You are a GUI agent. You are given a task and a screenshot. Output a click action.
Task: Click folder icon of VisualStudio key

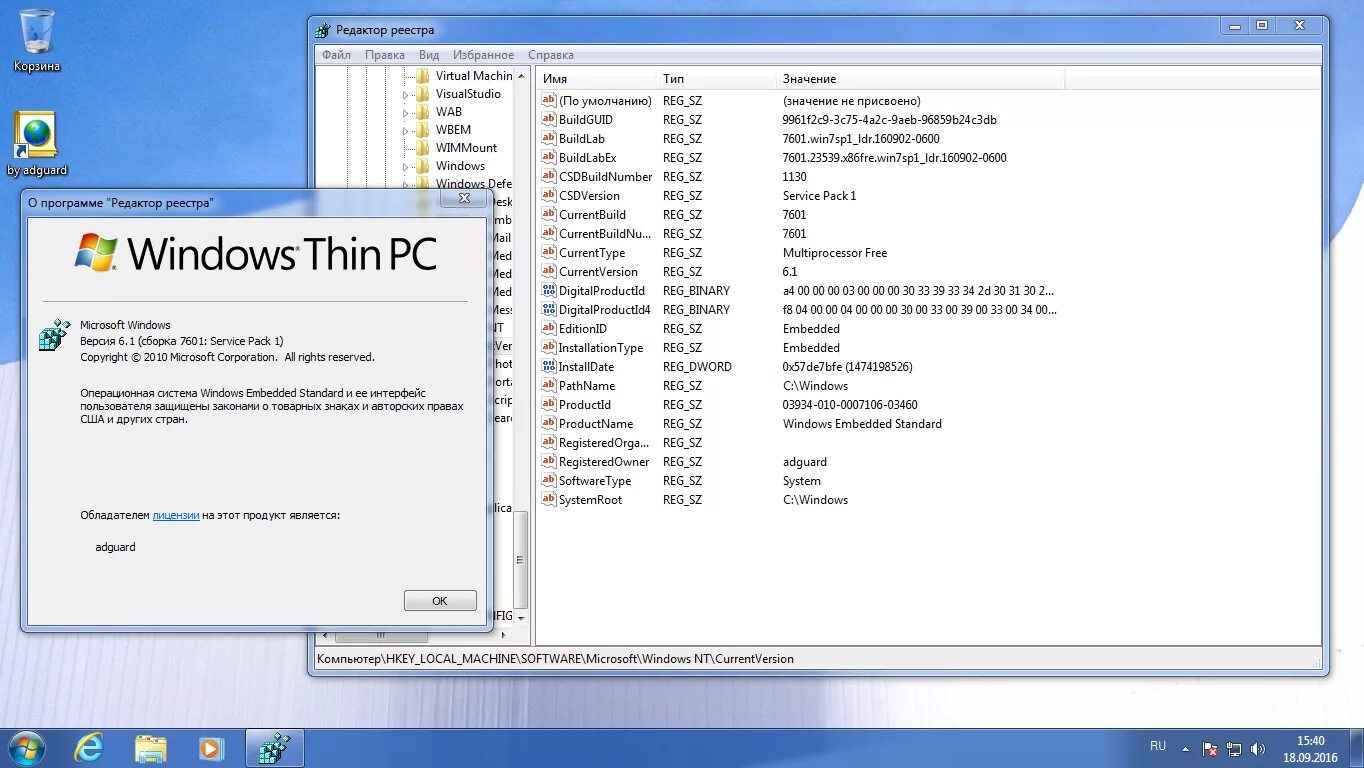click(x=423, y=94)
